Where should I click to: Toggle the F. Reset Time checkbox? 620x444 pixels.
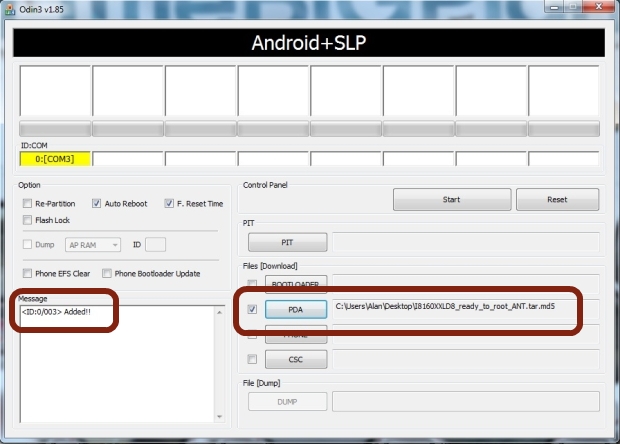coord(169,203)
